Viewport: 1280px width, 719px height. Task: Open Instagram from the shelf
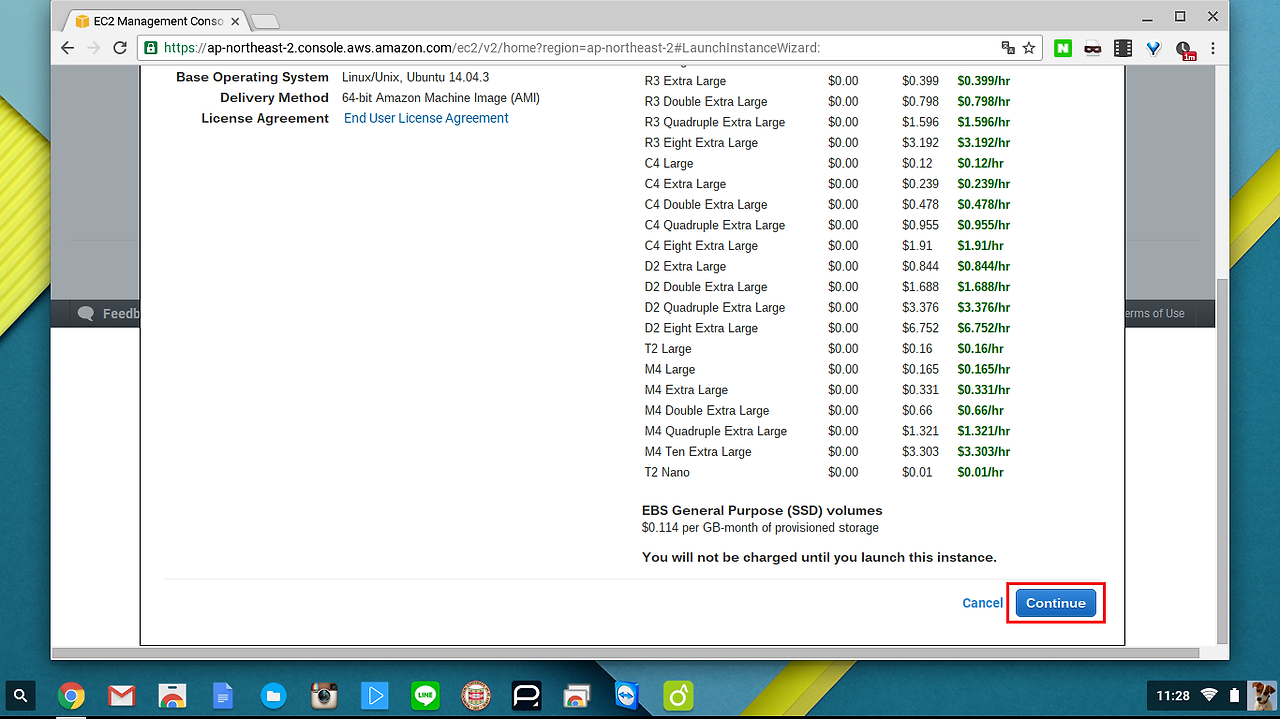point(323,695)
